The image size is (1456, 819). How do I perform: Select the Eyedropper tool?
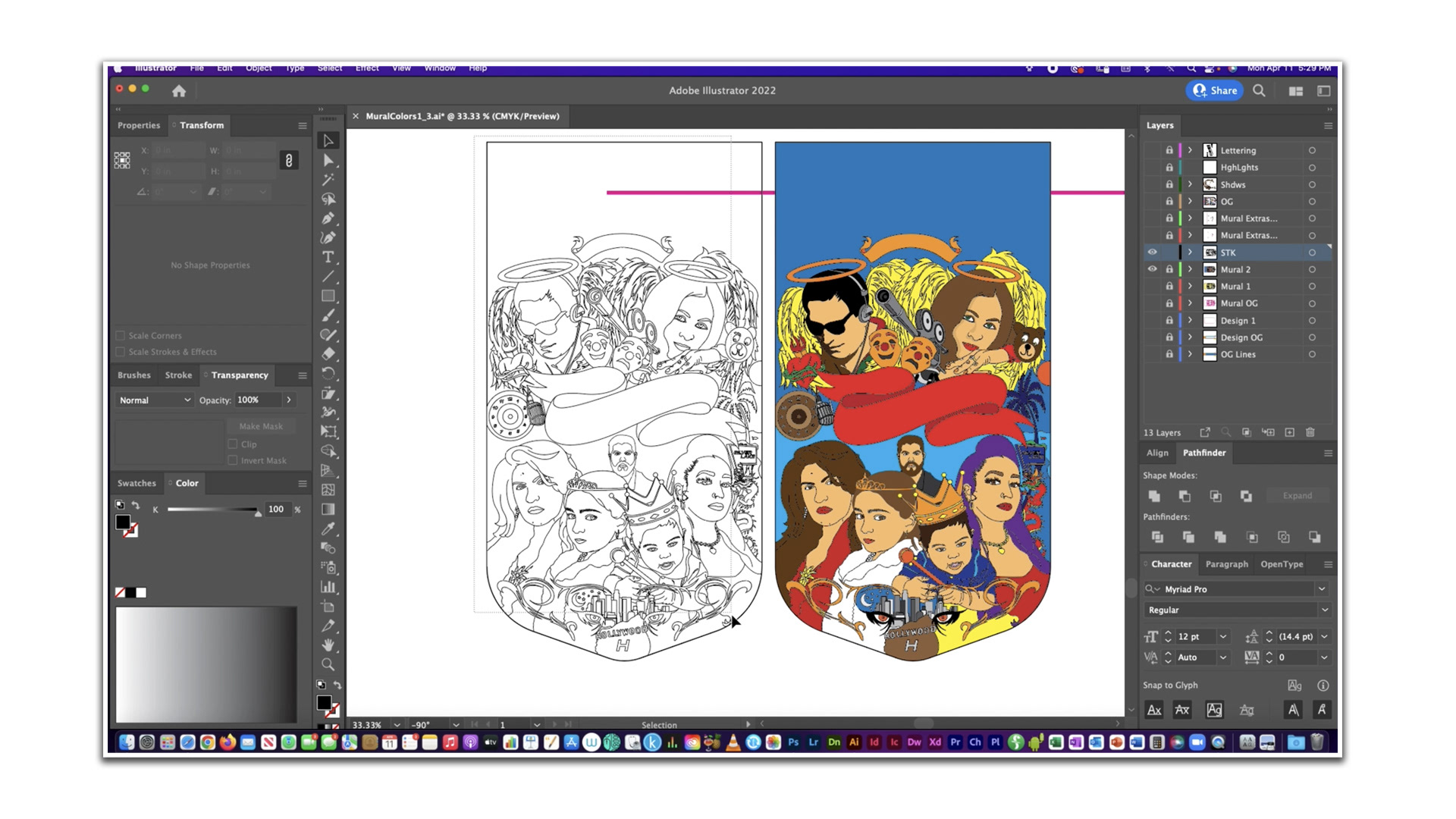[328, 529]
